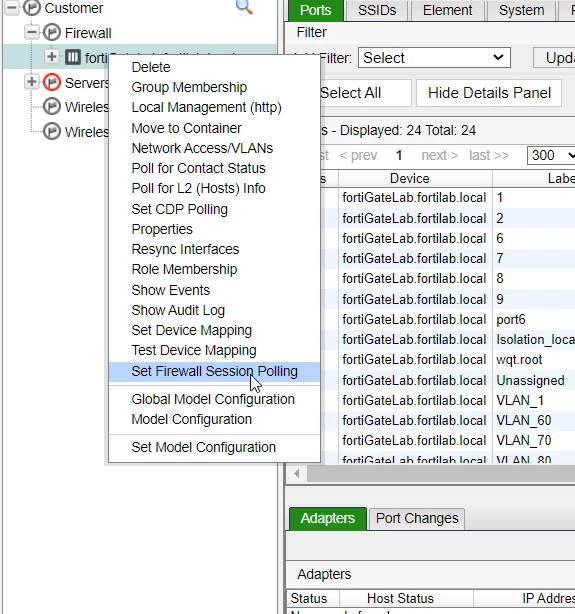Open the System tab

pos(521,10)
